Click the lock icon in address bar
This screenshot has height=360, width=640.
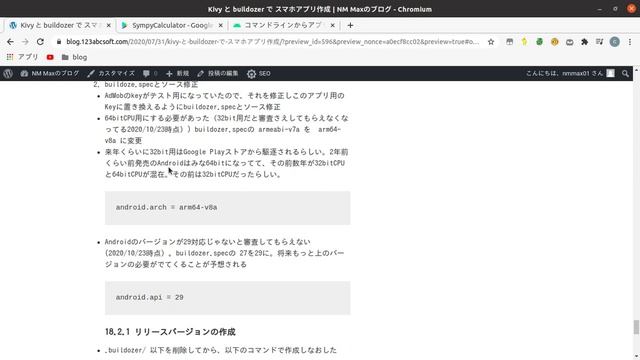[59, 42]
